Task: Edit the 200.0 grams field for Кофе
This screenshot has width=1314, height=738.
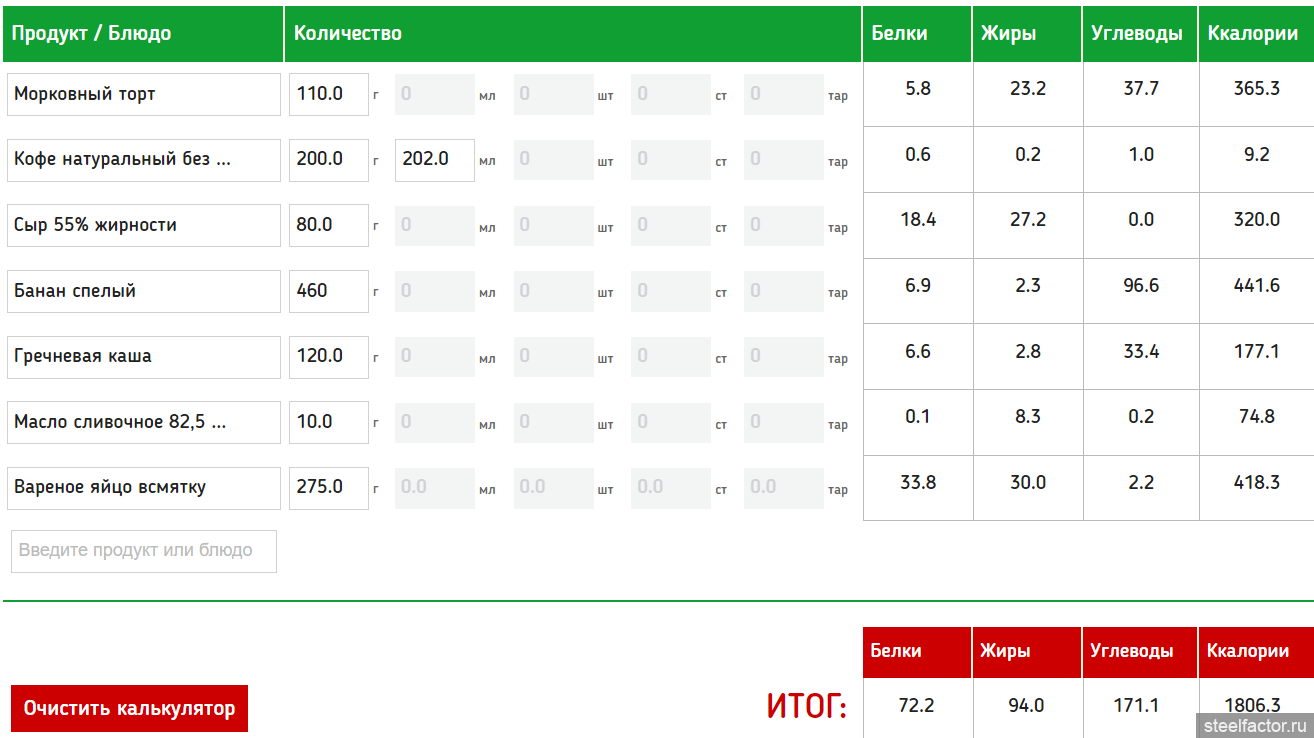Action: tap(329, 160)
